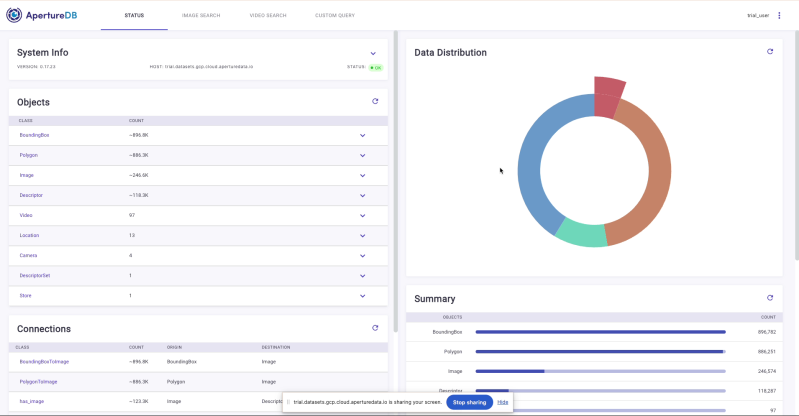799x416 pixels.
Task: Click the Stop sharing button
Action: [469, 402]
